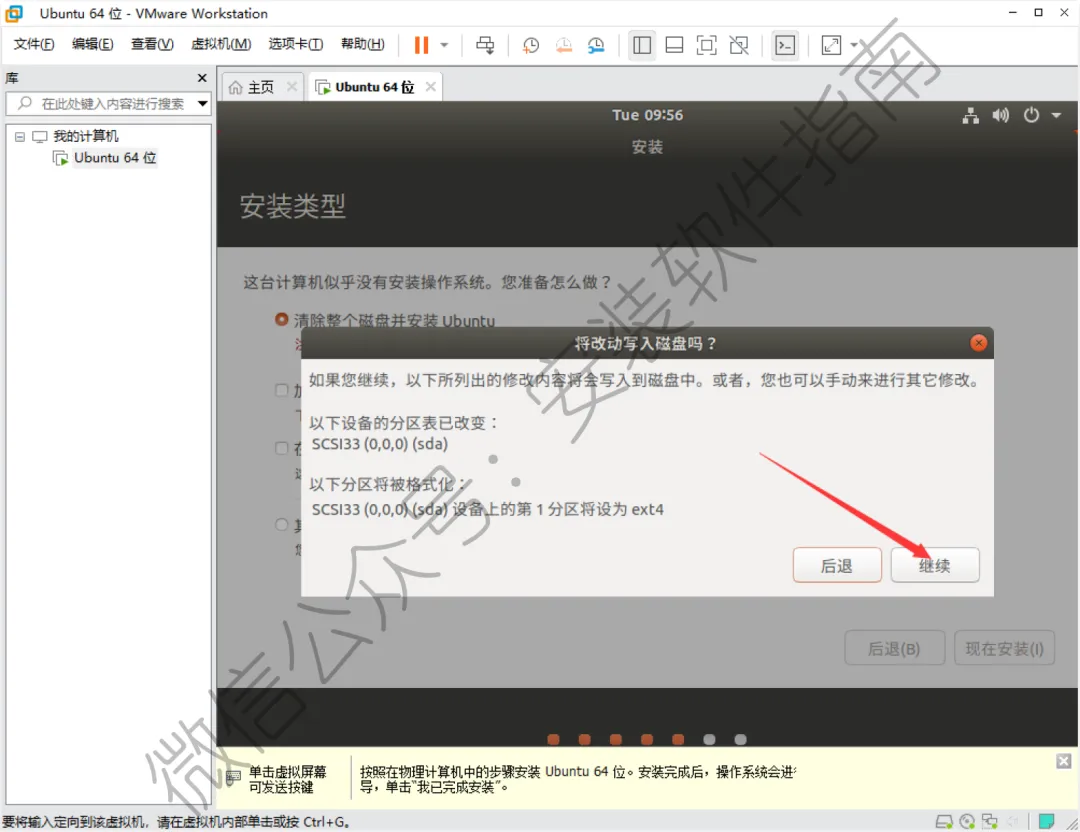Viewport: 1080px width, 832px height.
Task: Take a snapshot of the VM
Action: tap(530, 45)
